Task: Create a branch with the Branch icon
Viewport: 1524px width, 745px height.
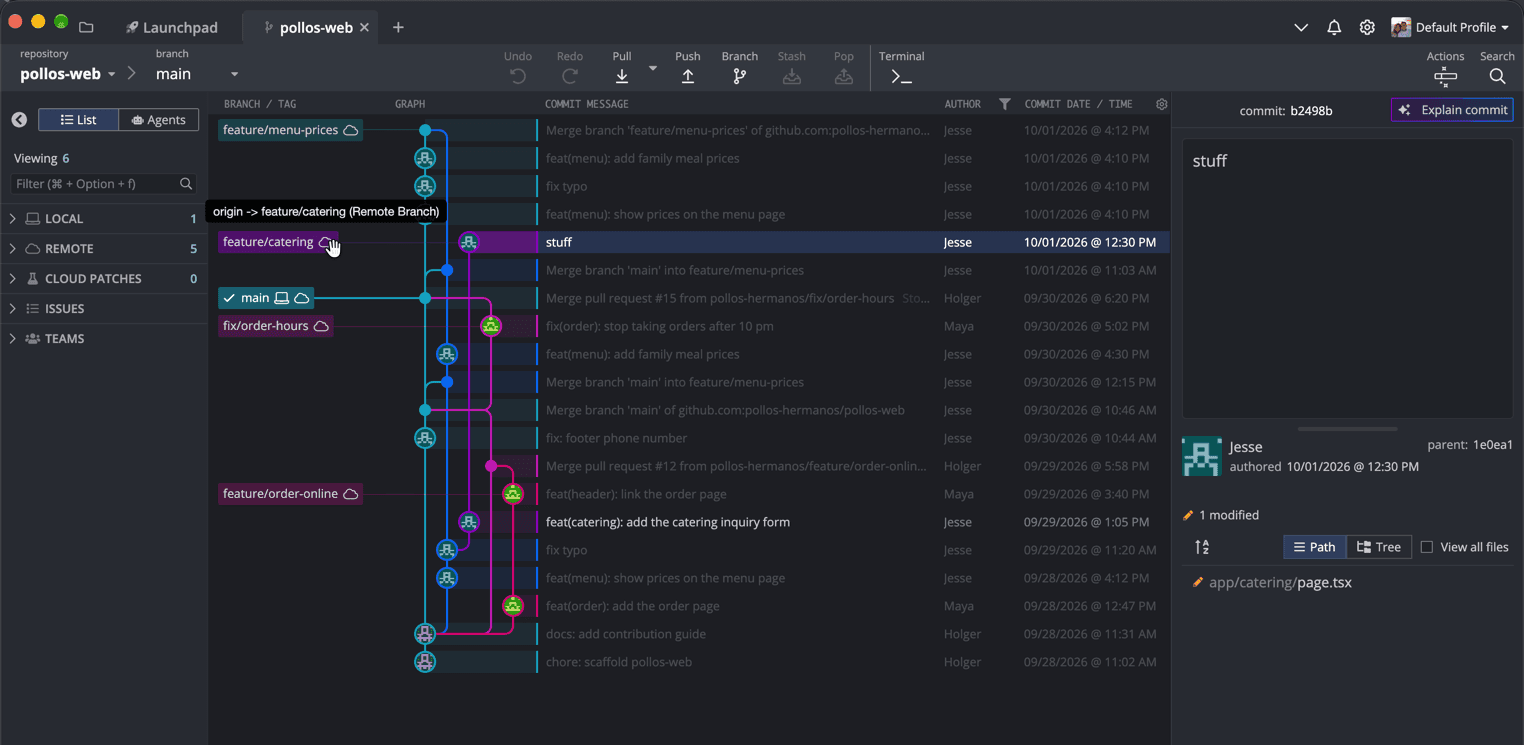Action: 740,76
